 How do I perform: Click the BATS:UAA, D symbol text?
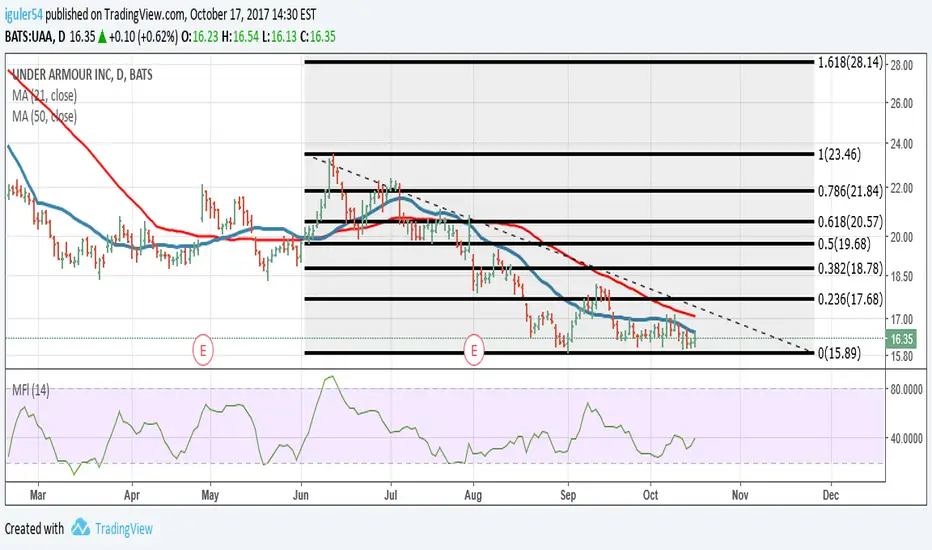click(34, 36)
